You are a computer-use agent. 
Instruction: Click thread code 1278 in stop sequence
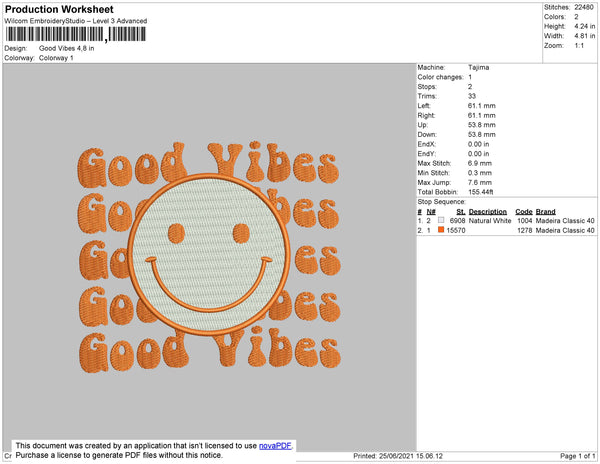pos(523,231)
